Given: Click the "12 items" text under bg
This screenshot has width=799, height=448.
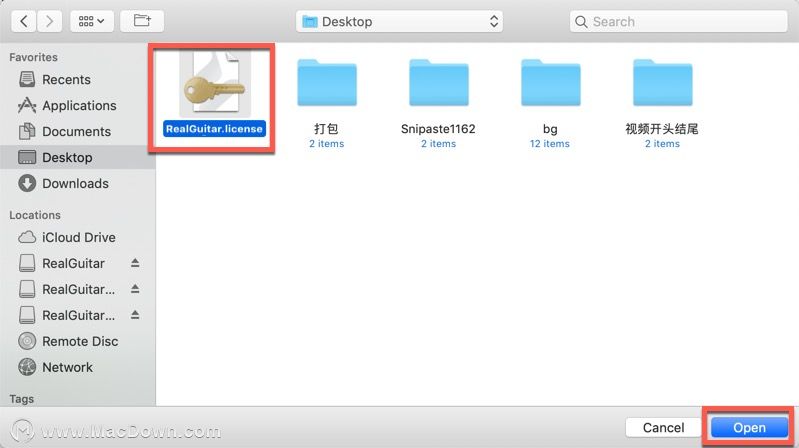Looking at the screenshot, I should point(550,144).
